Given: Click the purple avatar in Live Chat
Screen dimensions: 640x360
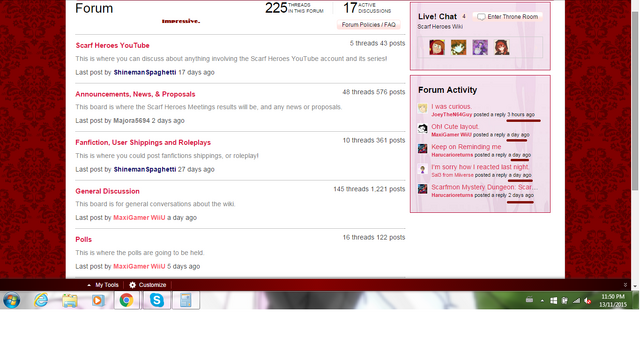Looking at the screenshot, I should pyautogui.click(x=480, y=47).
